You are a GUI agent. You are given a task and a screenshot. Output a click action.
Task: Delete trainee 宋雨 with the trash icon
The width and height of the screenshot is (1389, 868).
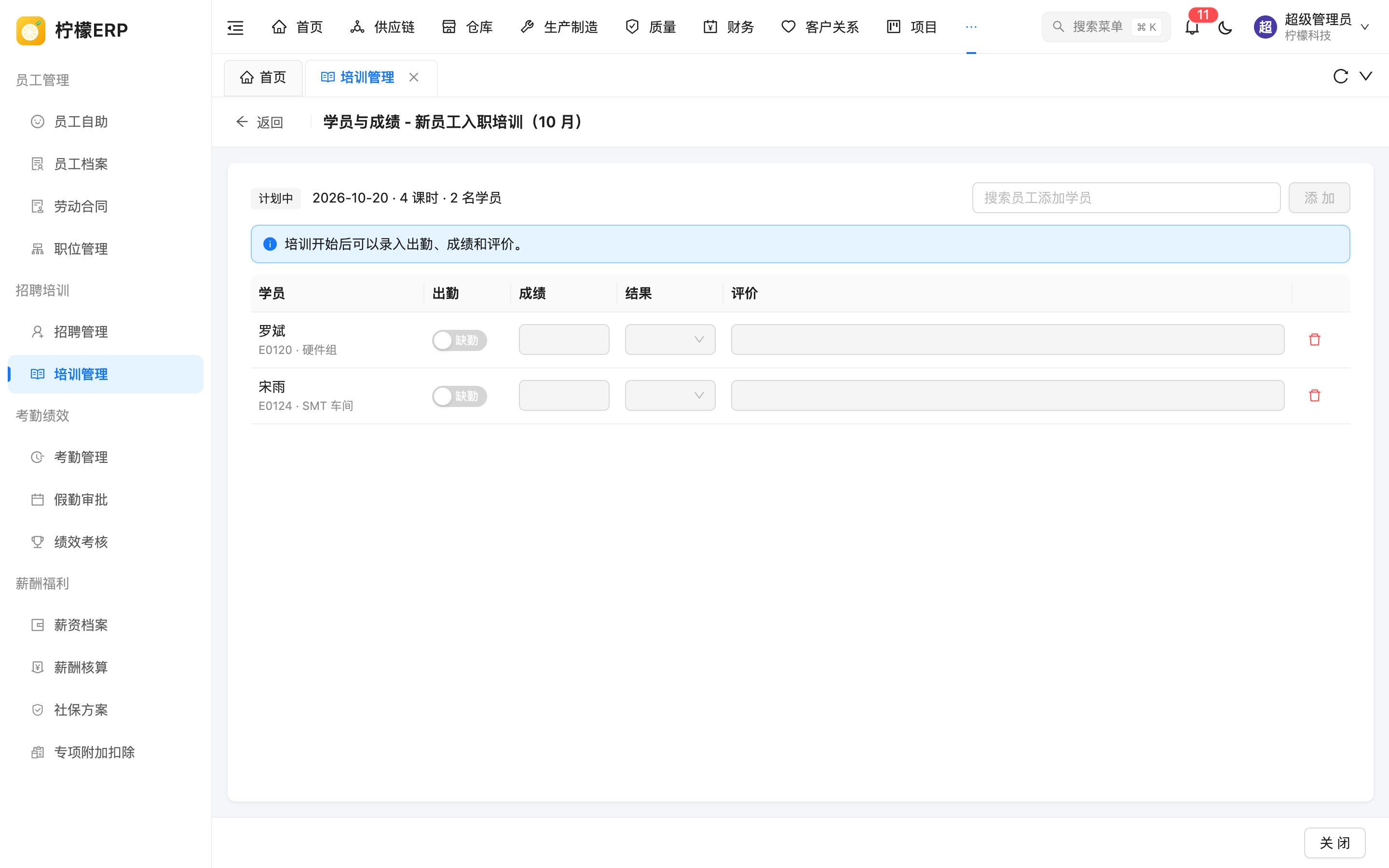click(x=1314, y=395)
